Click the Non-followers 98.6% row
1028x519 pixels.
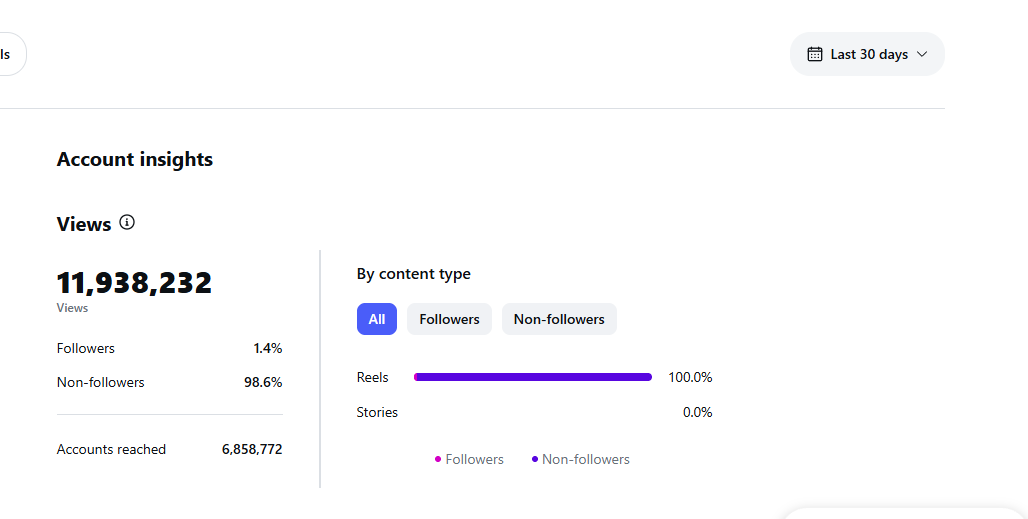[170, 383]
